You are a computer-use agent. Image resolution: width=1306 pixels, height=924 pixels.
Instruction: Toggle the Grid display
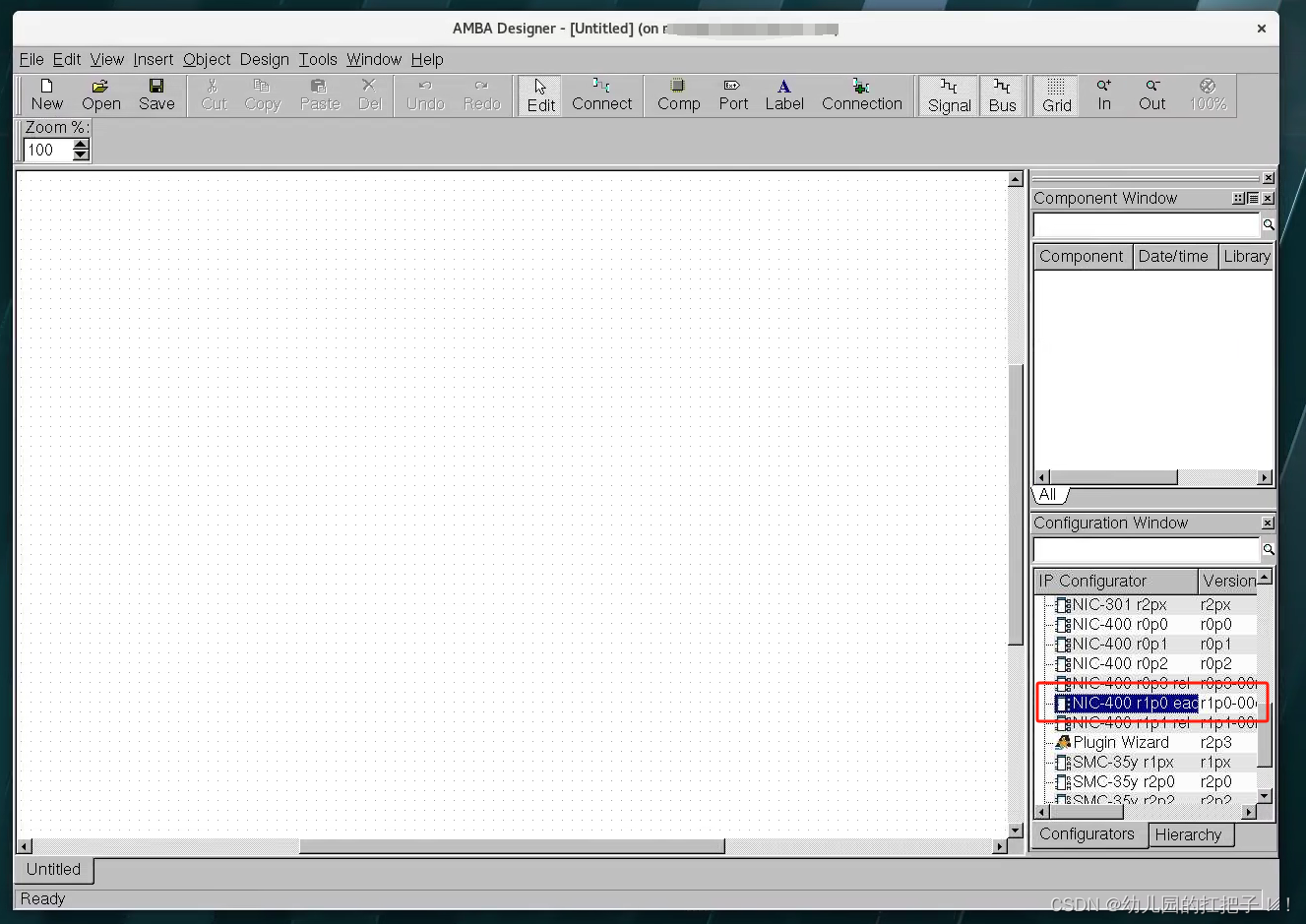(x=1055, y=94)
